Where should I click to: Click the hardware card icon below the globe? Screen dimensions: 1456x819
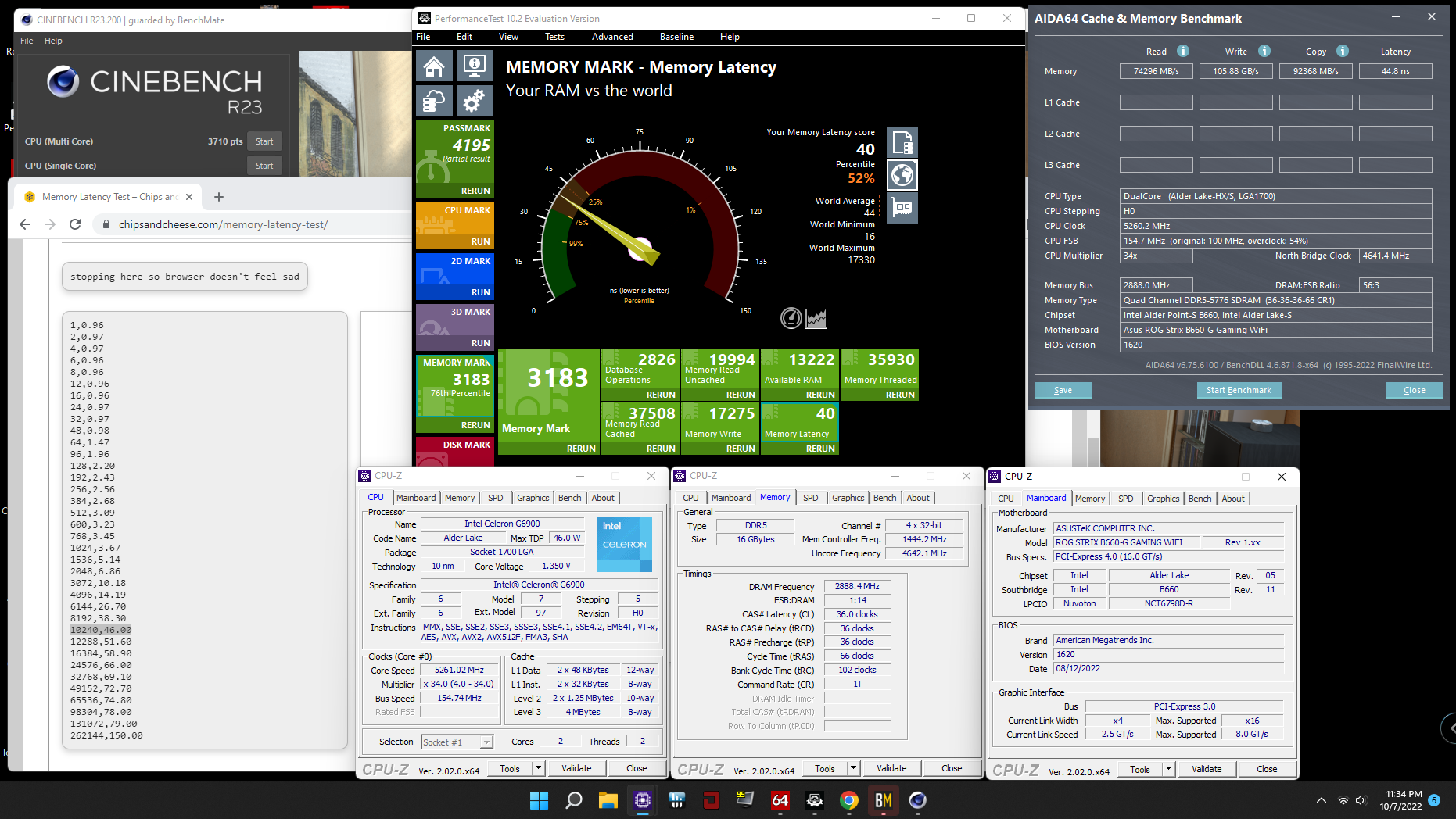[x=902, y=208]
